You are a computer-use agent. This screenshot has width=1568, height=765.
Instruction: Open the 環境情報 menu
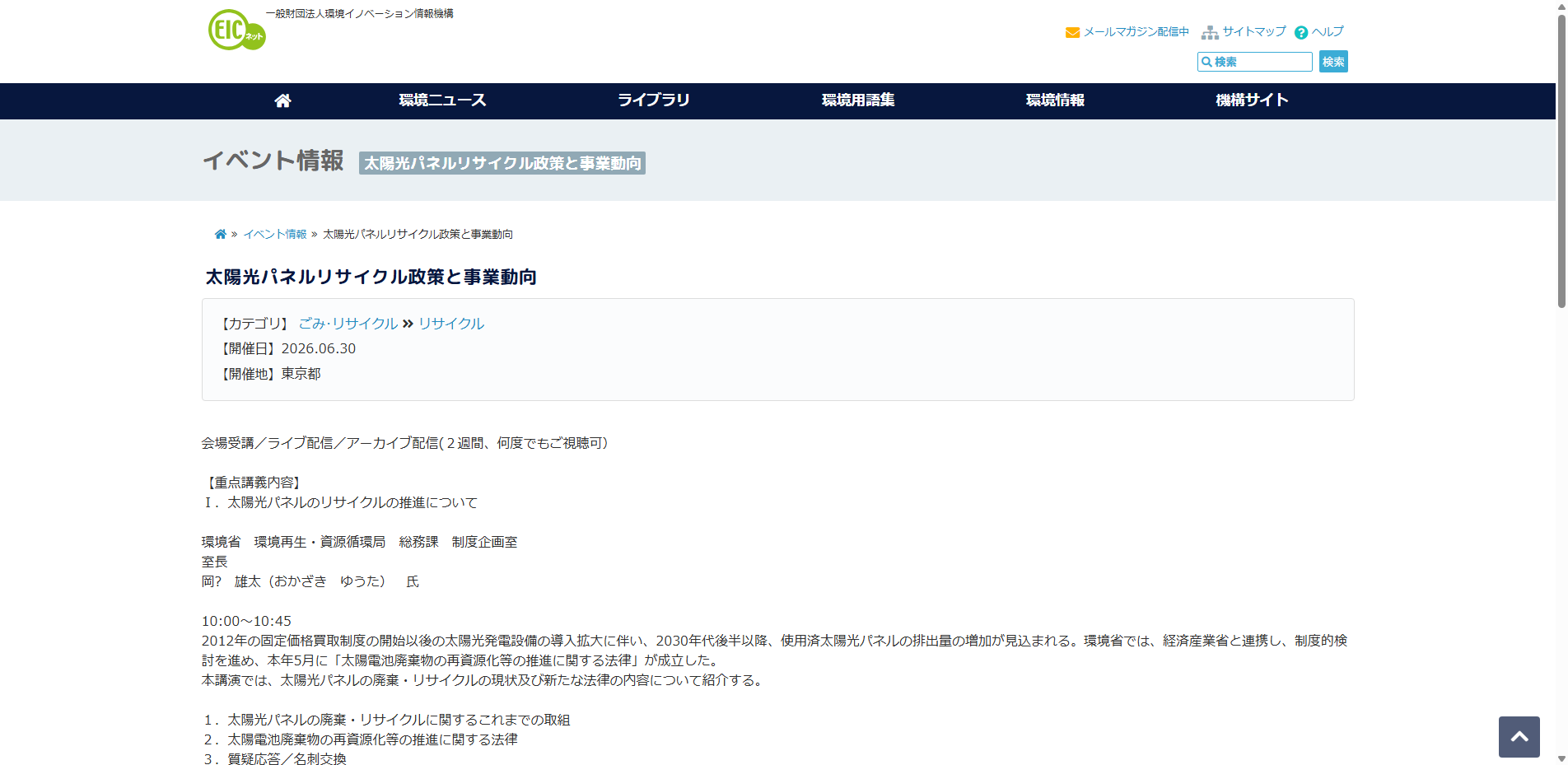[x=1055, y=100]
